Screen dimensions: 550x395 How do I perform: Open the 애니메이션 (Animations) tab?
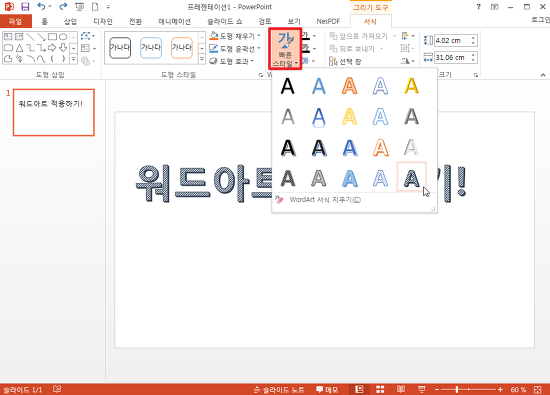click(x=174, y=21)
